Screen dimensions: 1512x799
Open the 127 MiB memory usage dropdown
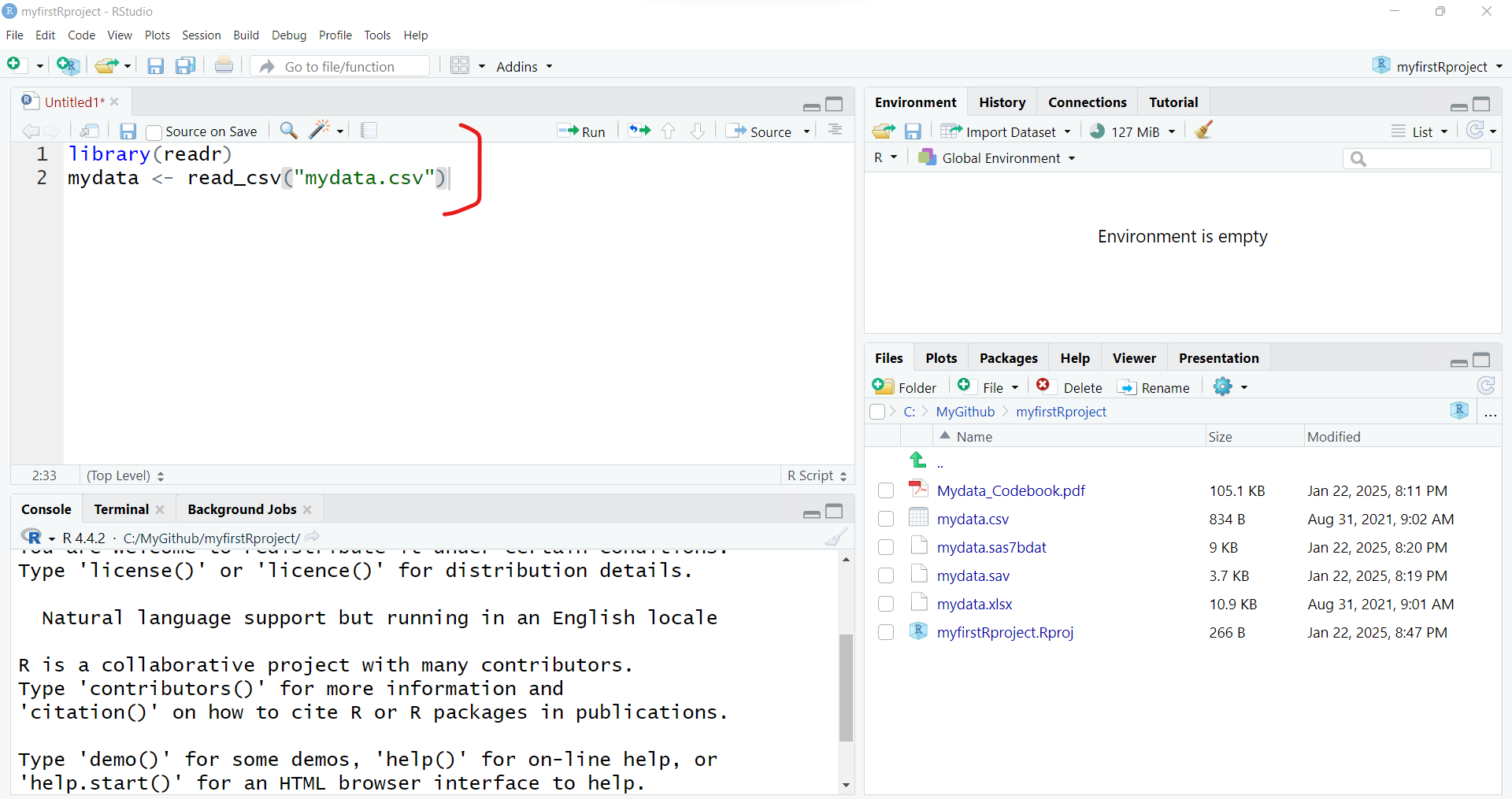(1133, 131)
